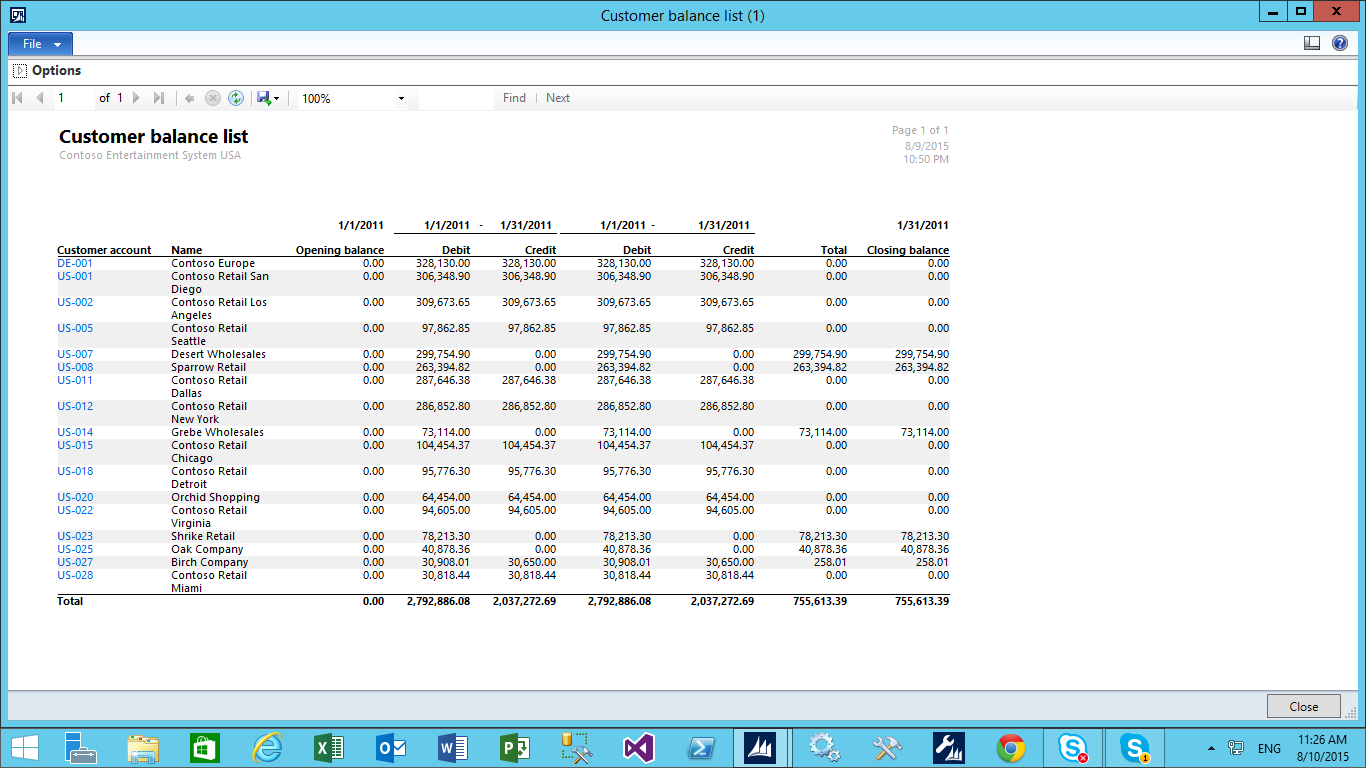
Task: Launch Word from taskbar
Action: pos(453,748)
